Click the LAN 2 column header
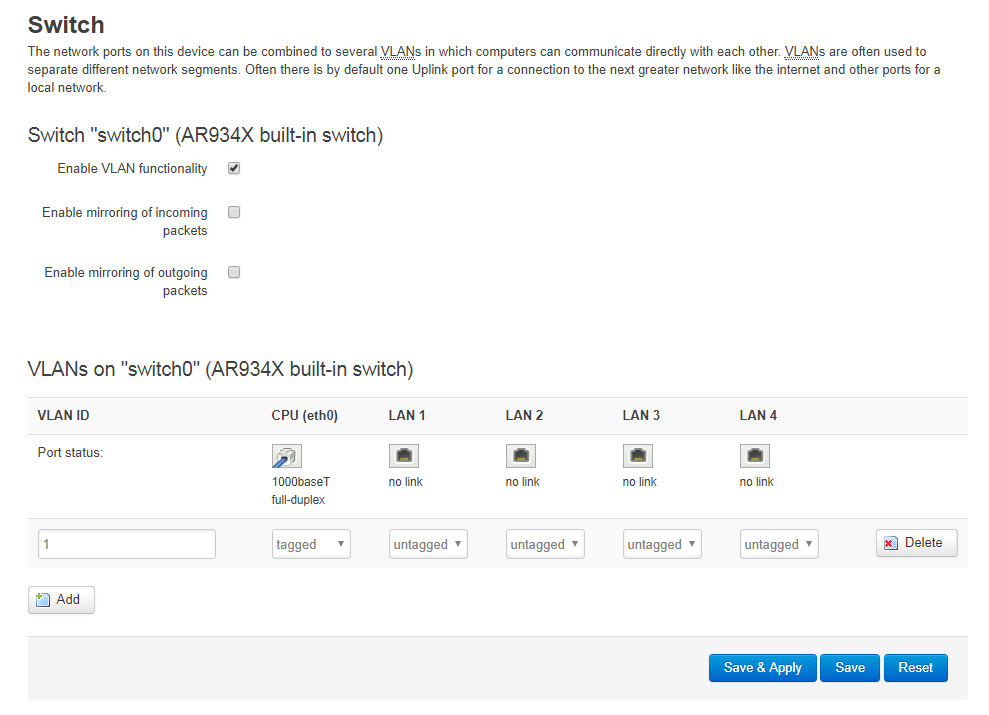This screenshot has height=715, width=989. [x=524, y=416]
